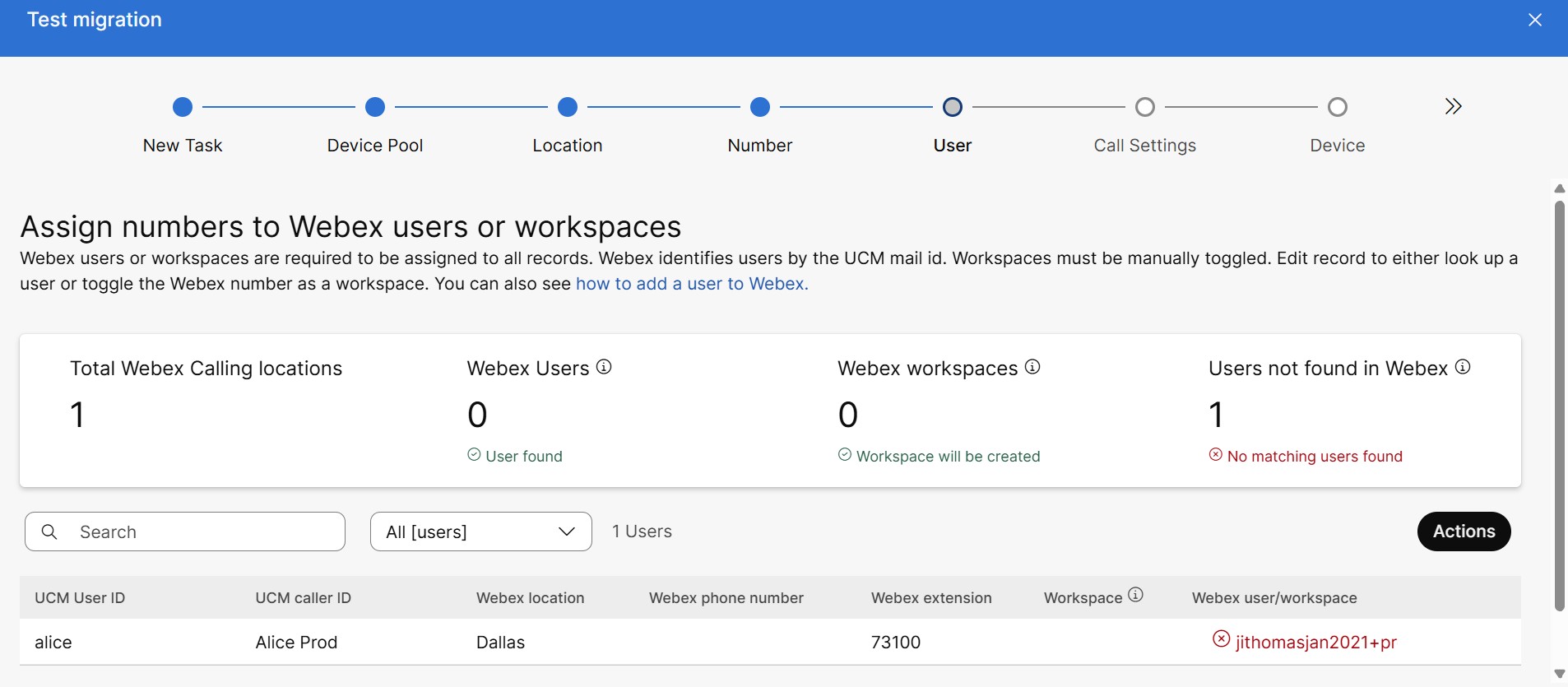Click the vertical scrollbar thumb
Image resolution: width=1568 pixels, height=687 pixels.
[1559, 403]
